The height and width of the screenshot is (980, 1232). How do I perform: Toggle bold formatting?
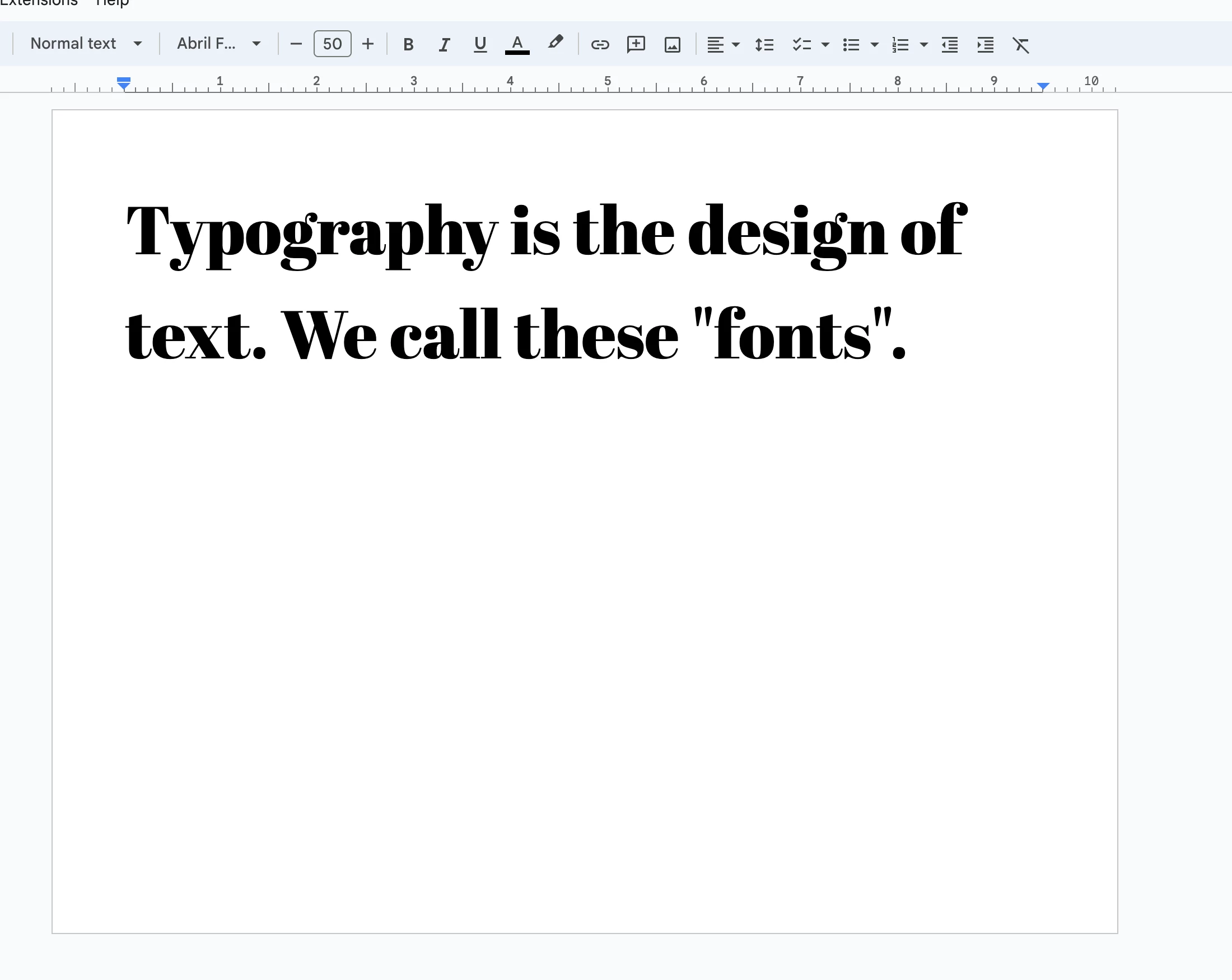click(408, 45)
